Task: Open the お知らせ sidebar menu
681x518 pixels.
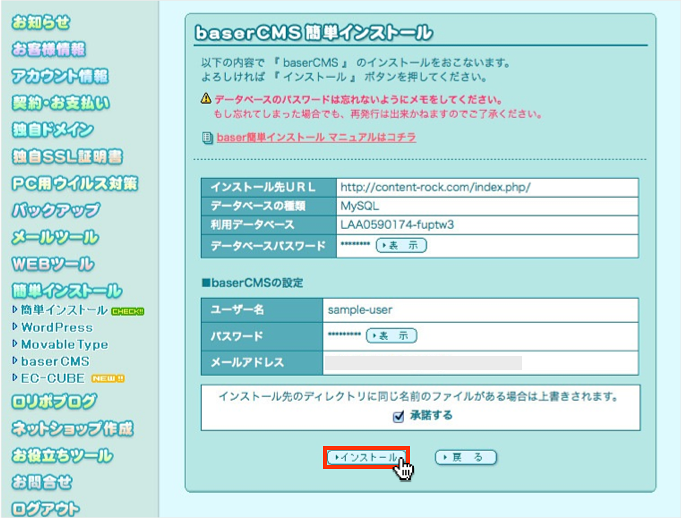Action: pyautogui.click(x=41, y=22)
